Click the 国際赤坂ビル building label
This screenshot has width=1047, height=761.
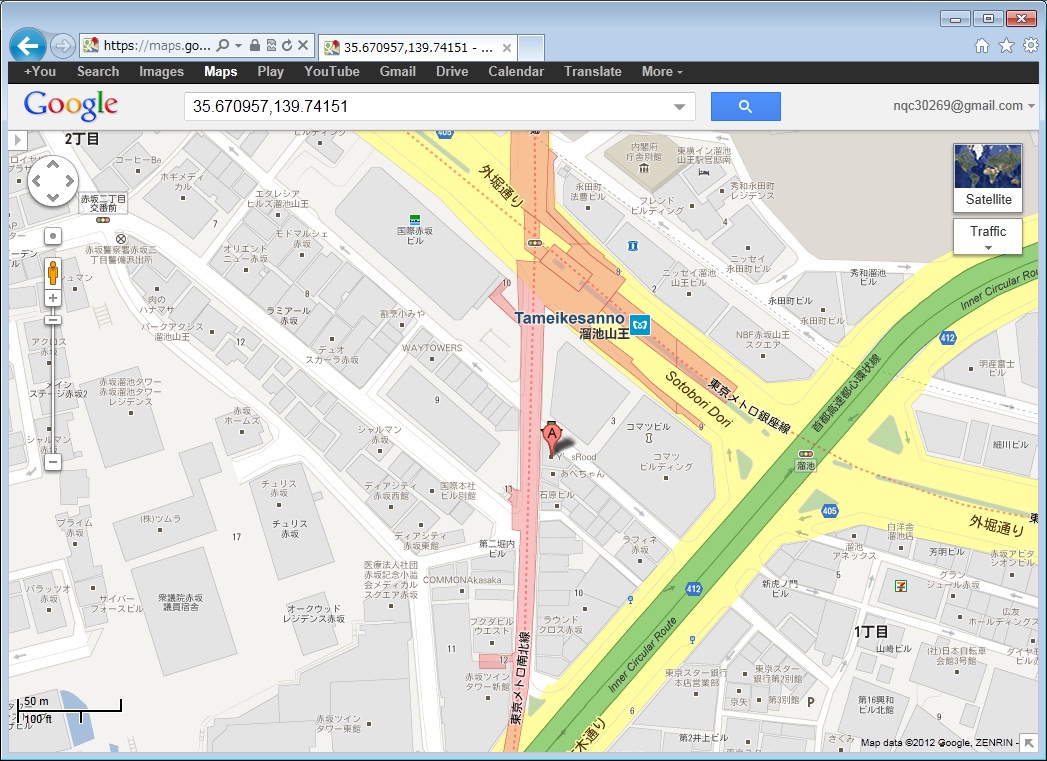(x=415, y=235)
